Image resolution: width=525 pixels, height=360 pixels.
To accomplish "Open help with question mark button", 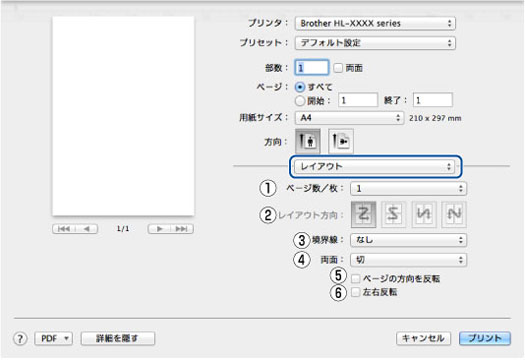I will pos(20,339).
